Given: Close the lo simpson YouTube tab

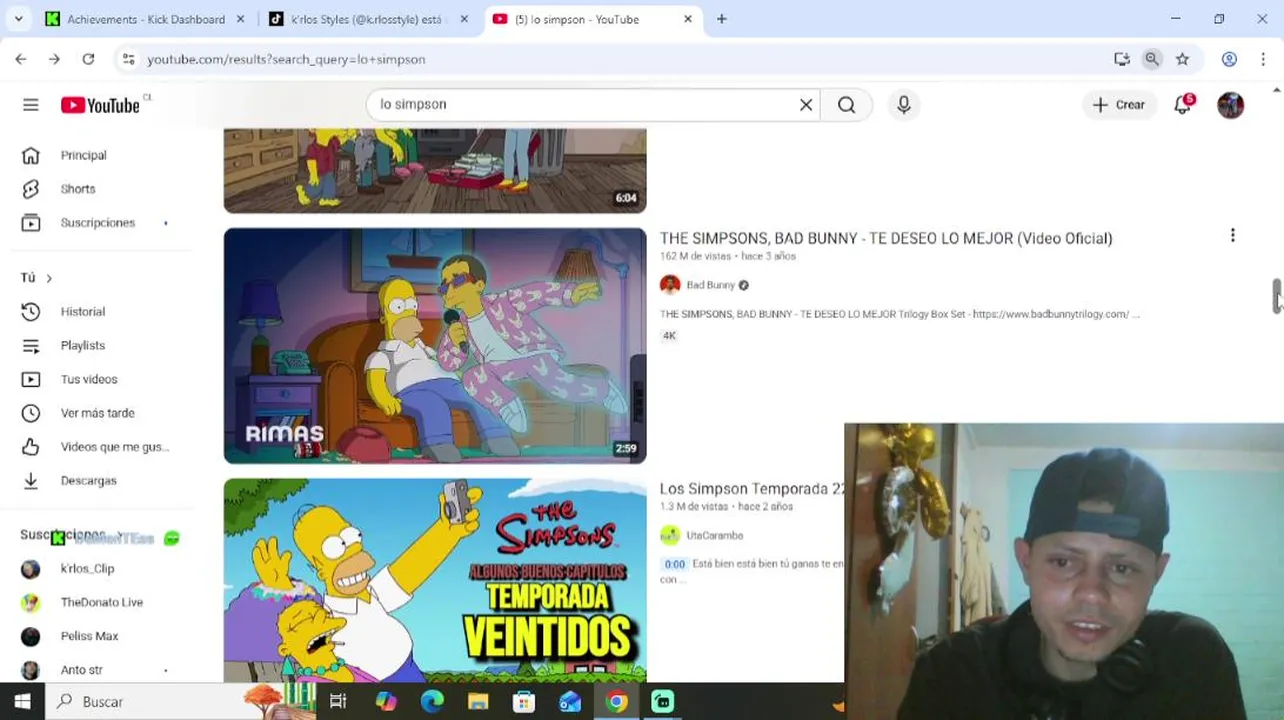Looking at the screenshot, I should tap(688, 19).
